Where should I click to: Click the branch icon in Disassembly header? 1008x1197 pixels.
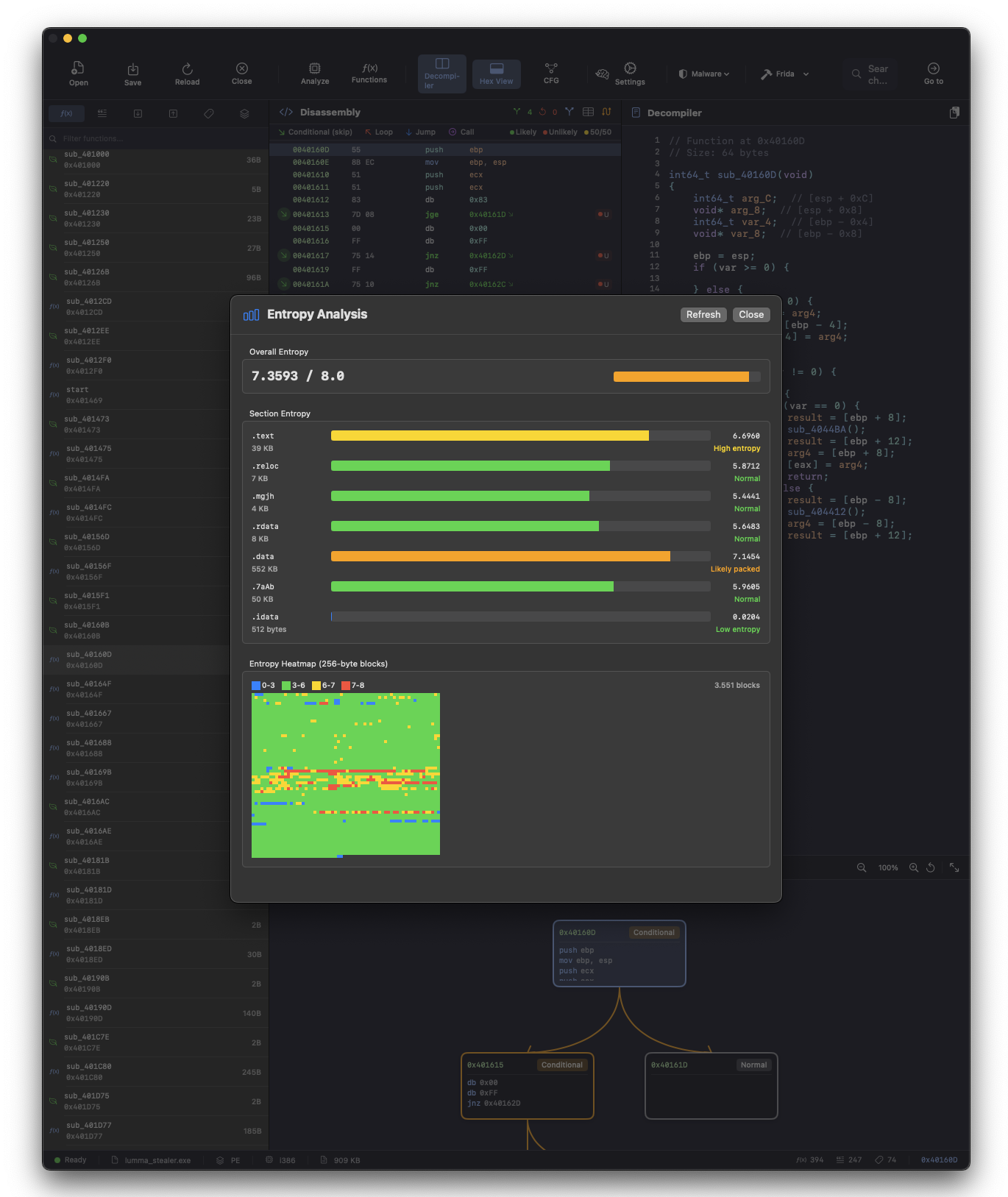coord(517,112)
